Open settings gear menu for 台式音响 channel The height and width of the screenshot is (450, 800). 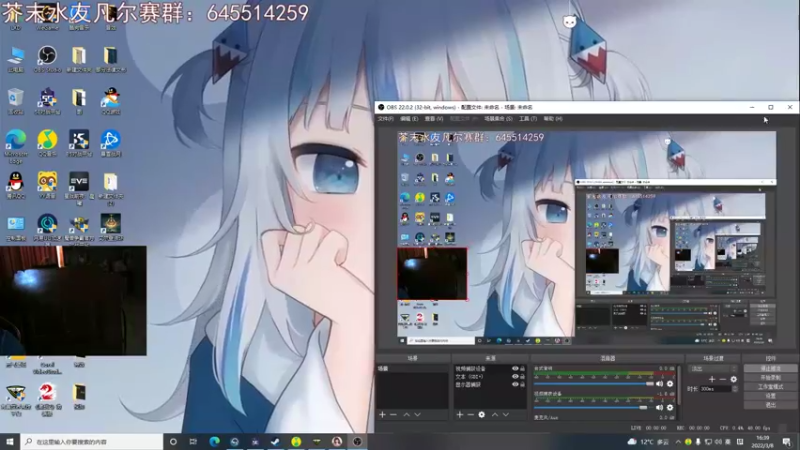click(670, 384)
